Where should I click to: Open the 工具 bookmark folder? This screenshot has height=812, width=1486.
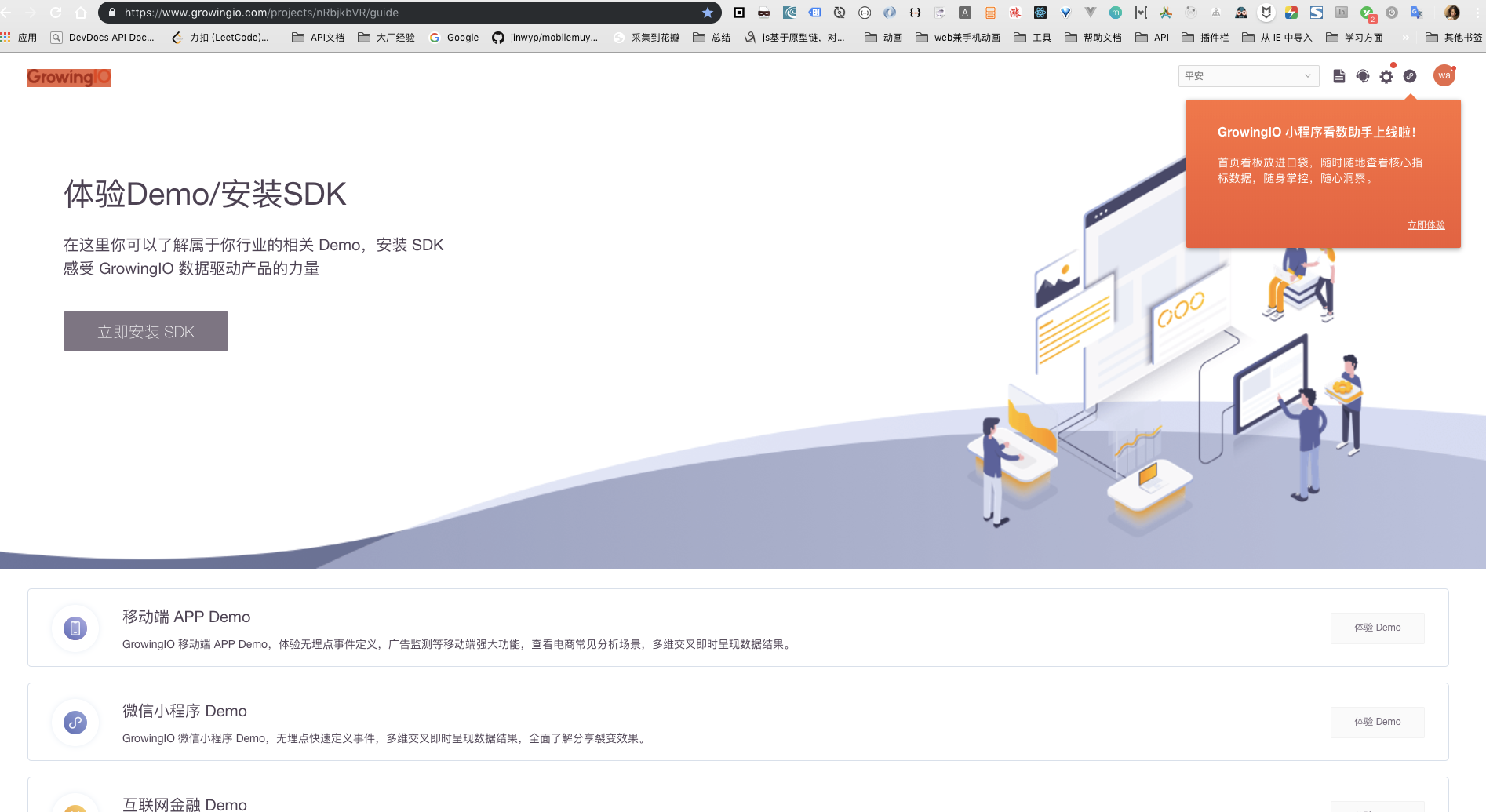pos(1033,38)
